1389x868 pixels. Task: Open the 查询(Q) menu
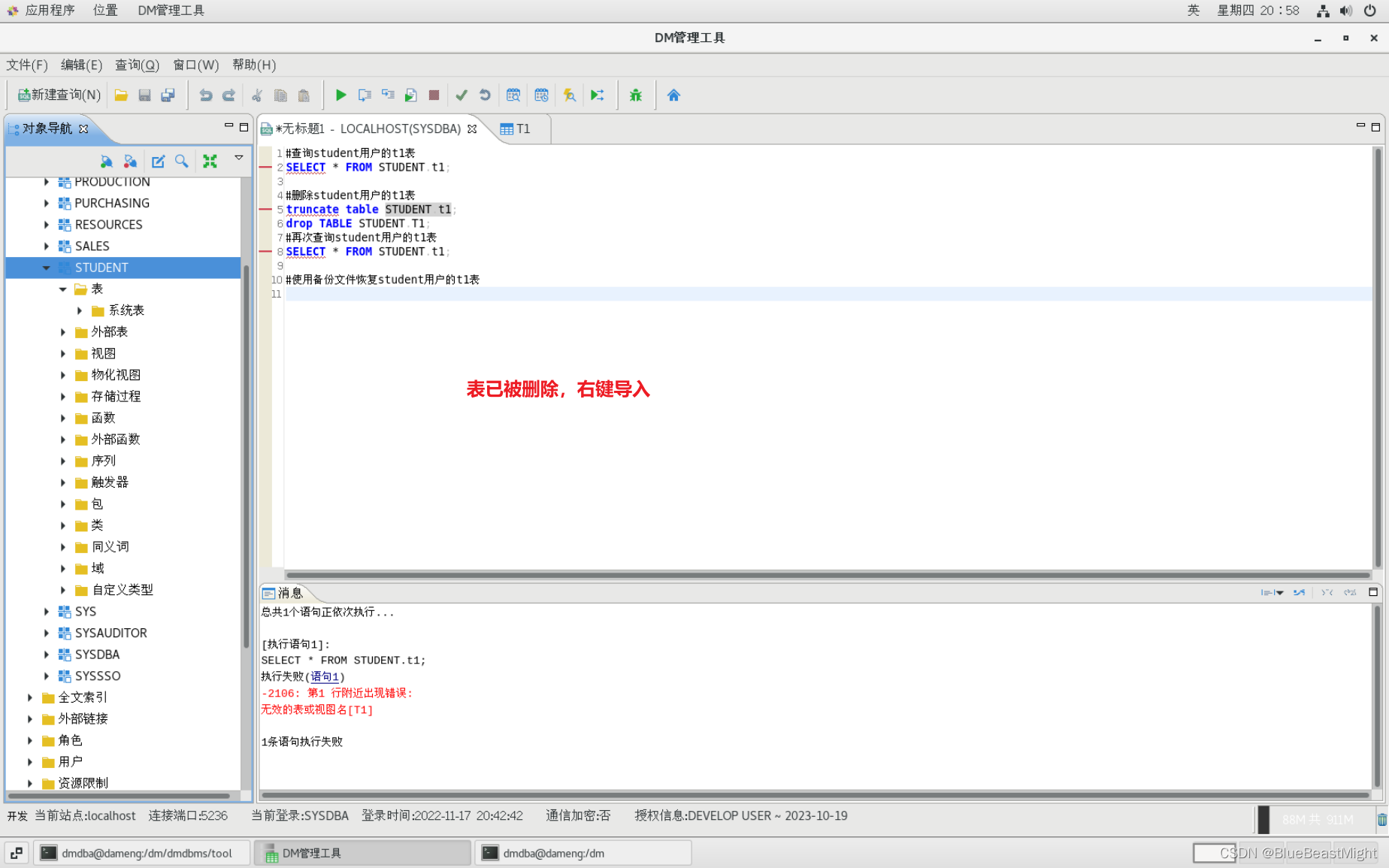pyautogui.click(x=136, y=65)
